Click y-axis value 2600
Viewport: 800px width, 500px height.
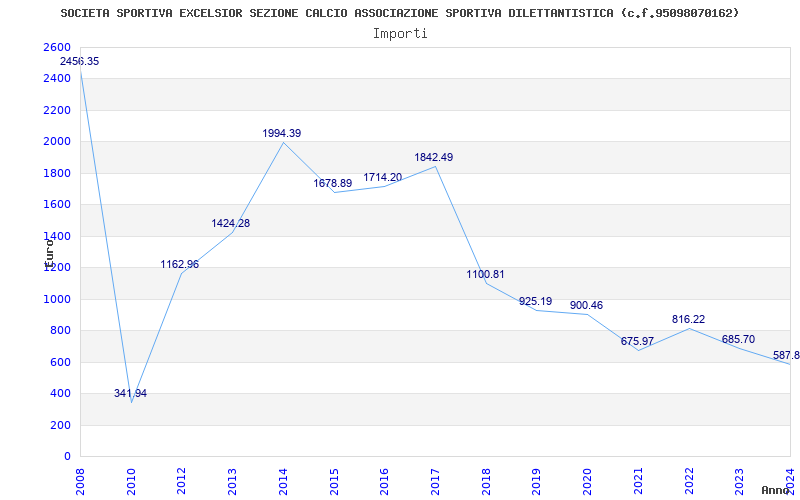click(x=57, y=47)
